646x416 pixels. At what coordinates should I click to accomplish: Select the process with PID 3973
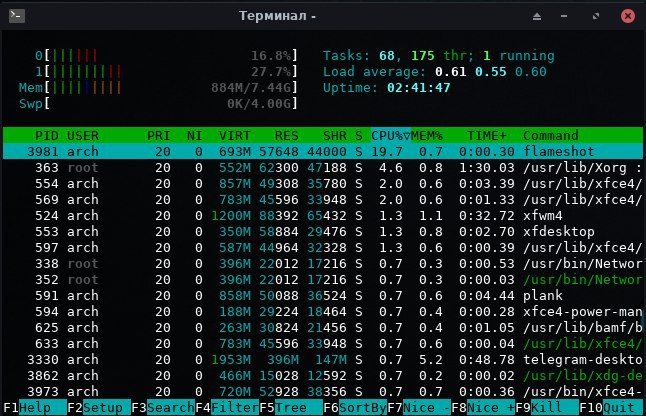coord(323,392)
